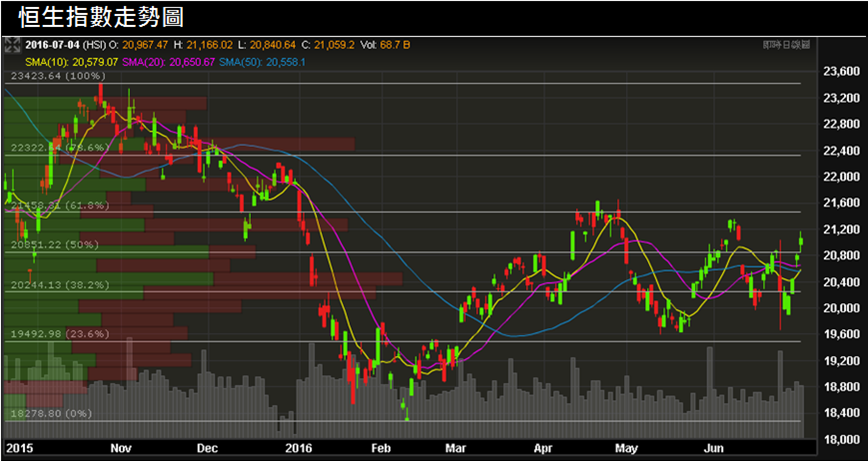This screenshot has height=461, width=868.
Task: Click the 23,600 price axis label
Action: 841,71
